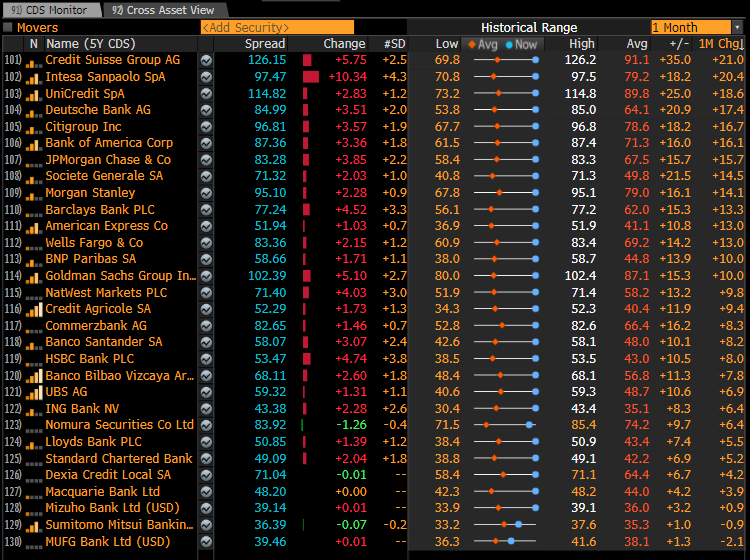Click the circular chart icon for UniCredit SpA
Screen dimensions: 750x560
point(206,94)
